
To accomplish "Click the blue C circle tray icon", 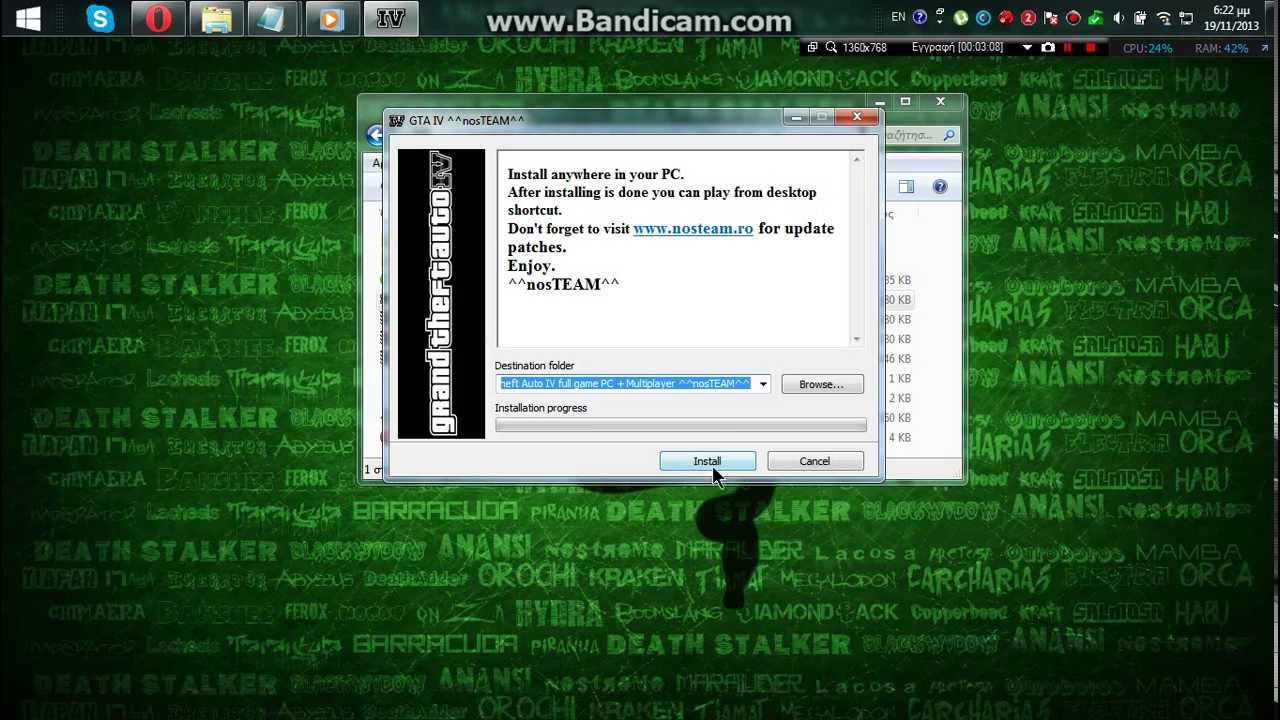I will coord(983,18).
